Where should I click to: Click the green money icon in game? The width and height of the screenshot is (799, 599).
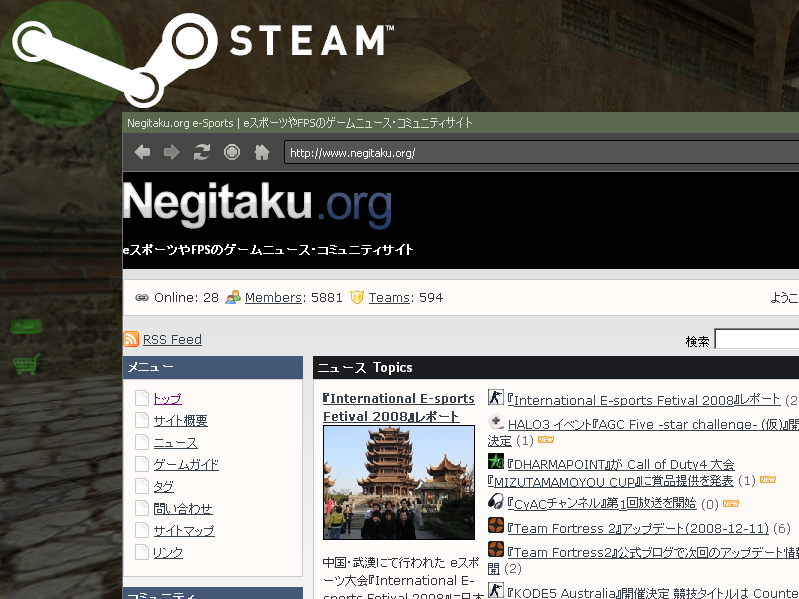tap(26, 326)
